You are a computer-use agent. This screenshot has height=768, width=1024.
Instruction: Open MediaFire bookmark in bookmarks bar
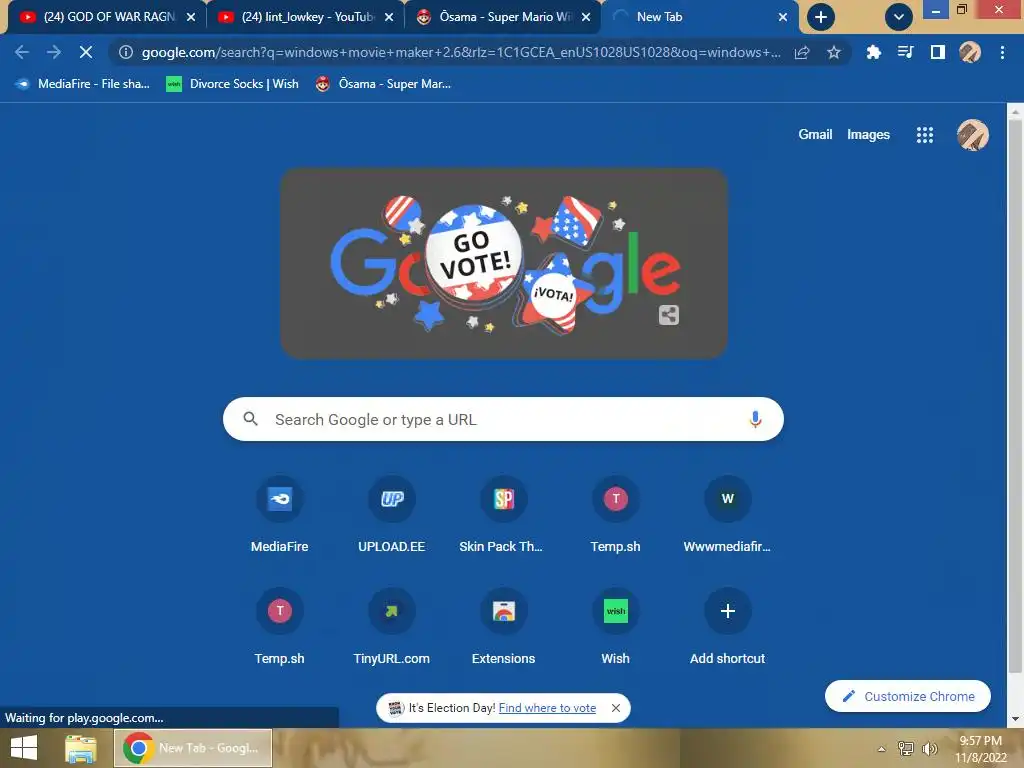[x=82, y=84]
